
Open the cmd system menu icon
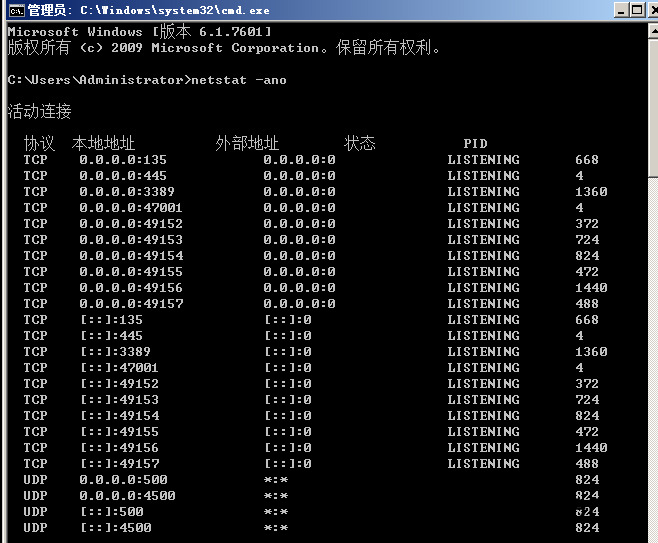point(17,10)
